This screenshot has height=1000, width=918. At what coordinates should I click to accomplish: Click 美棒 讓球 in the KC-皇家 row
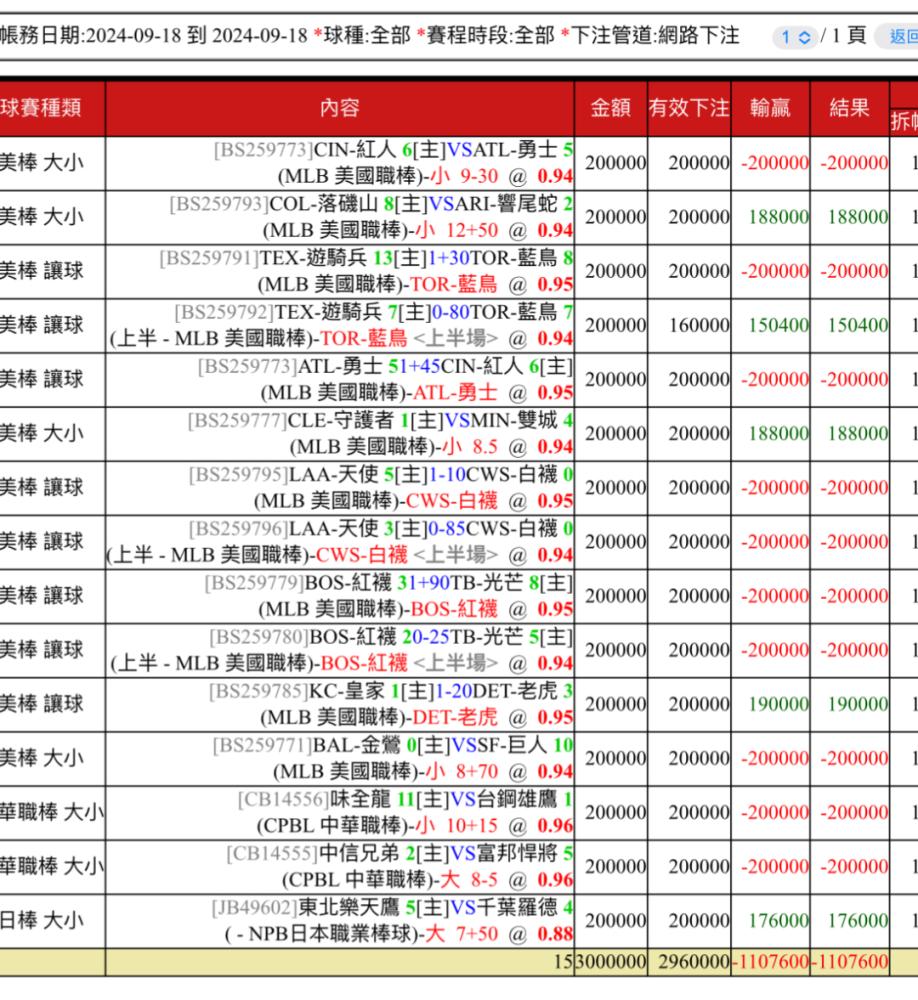click(x=42, y=704)
